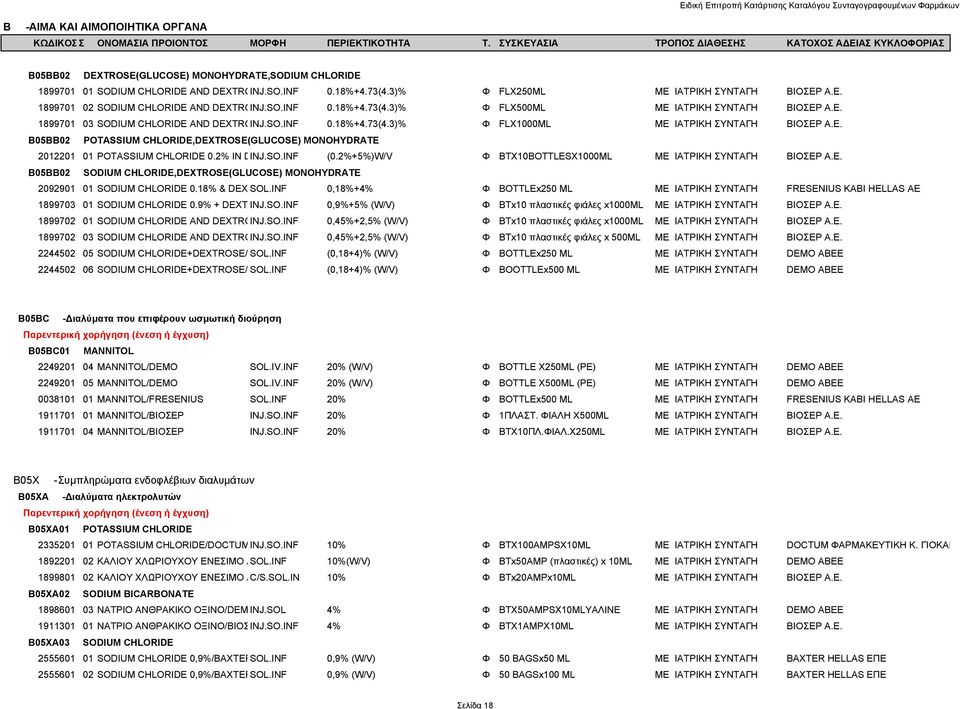Click packaging 'BTX10BOTTLESX1000ML'
Screen dimensions: 960x709
tap(555, 157)
